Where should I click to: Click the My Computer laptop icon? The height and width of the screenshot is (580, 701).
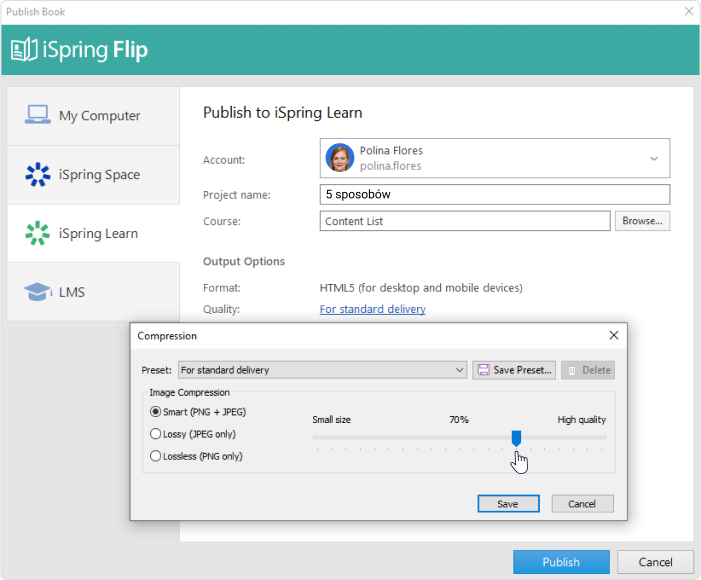pos(38,114)
